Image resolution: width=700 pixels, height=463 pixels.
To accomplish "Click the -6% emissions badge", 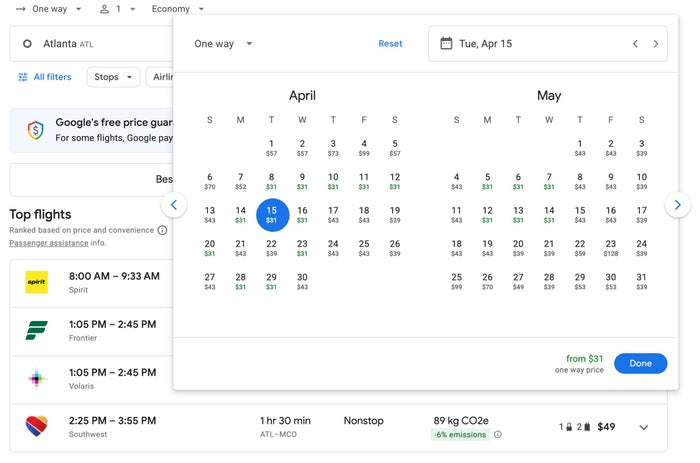I will pyautogui.click(x=460, y=434).
